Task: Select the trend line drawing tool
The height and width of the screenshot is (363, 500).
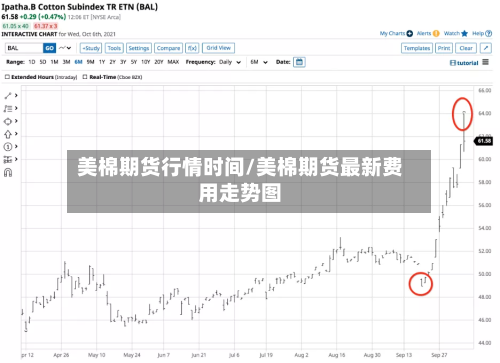Action: coord(8,96)
